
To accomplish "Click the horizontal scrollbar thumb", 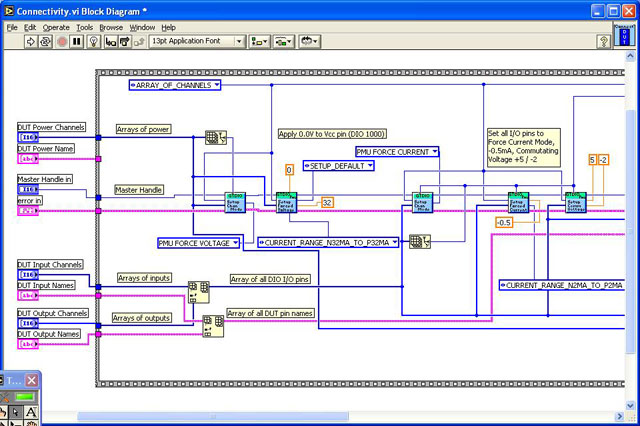I will tap(213, 416).
